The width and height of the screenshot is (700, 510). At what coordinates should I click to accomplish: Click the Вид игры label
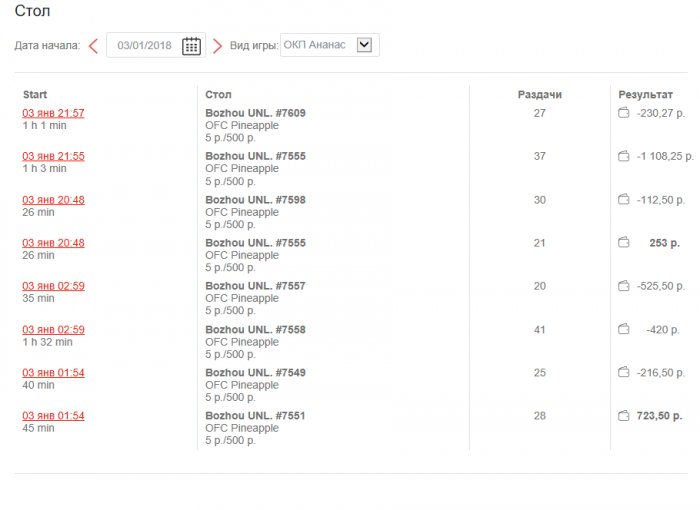coord(254,46)
